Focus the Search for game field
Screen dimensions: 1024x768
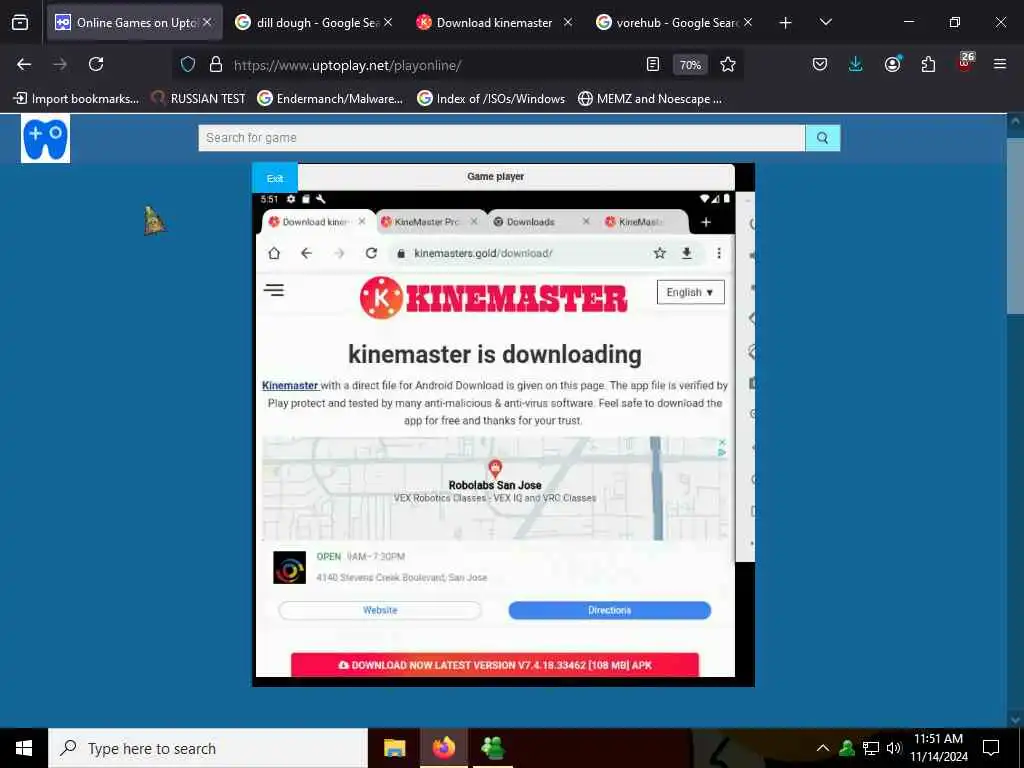coord(502,138)
